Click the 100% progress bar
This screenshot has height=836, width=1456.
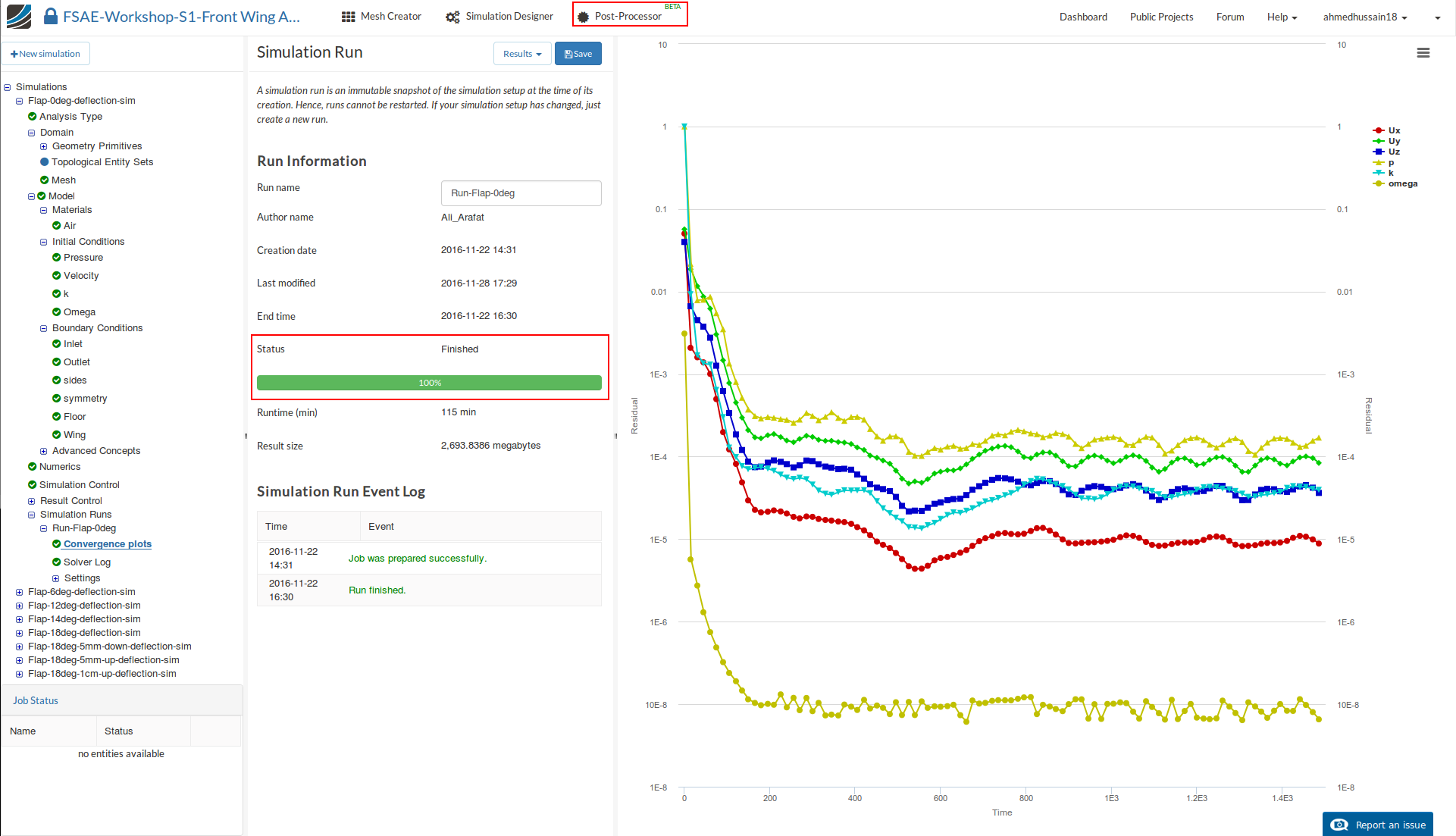(429, 383)
